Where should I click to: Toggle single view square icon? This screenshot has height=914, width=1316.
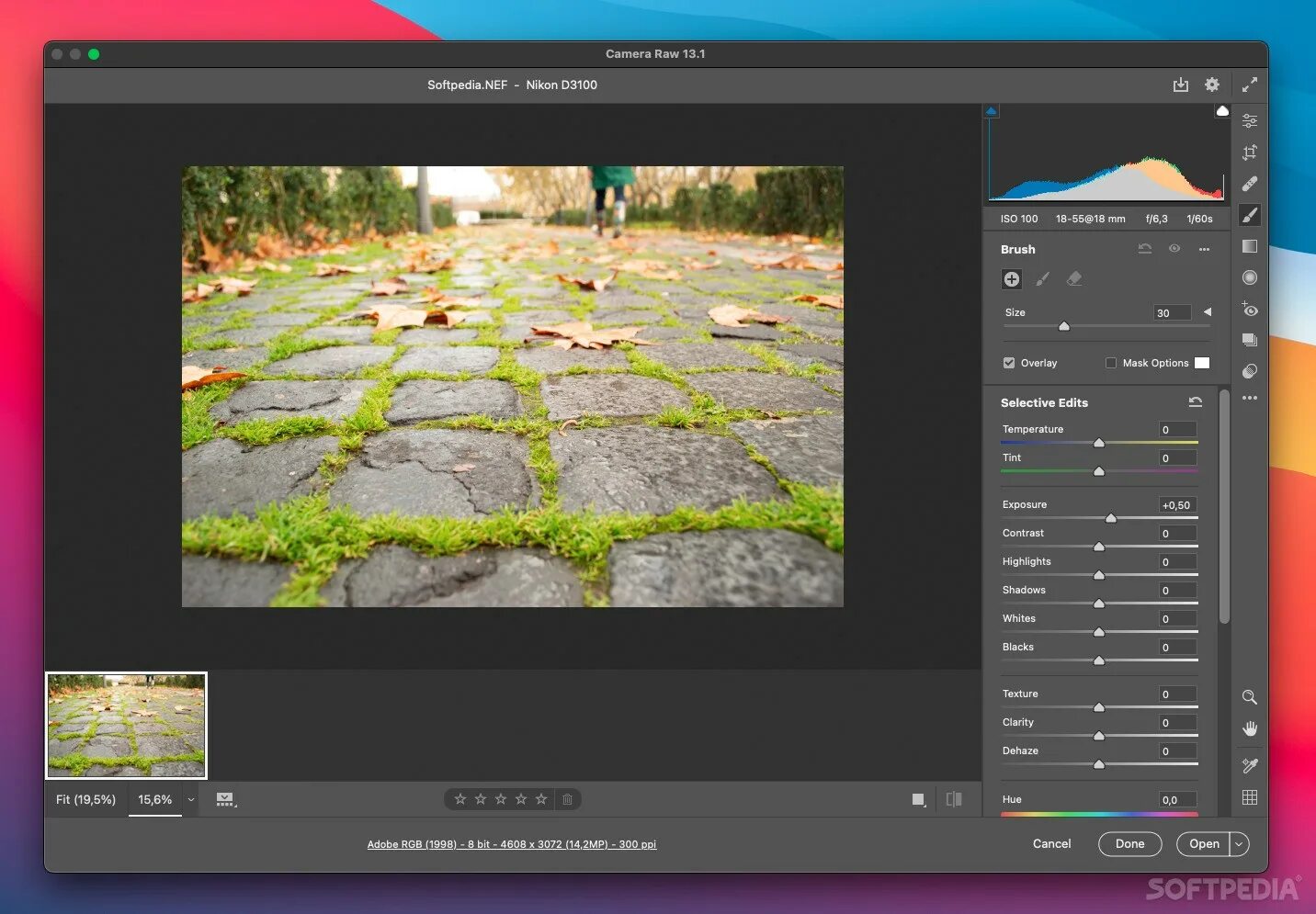pos(918,799)
